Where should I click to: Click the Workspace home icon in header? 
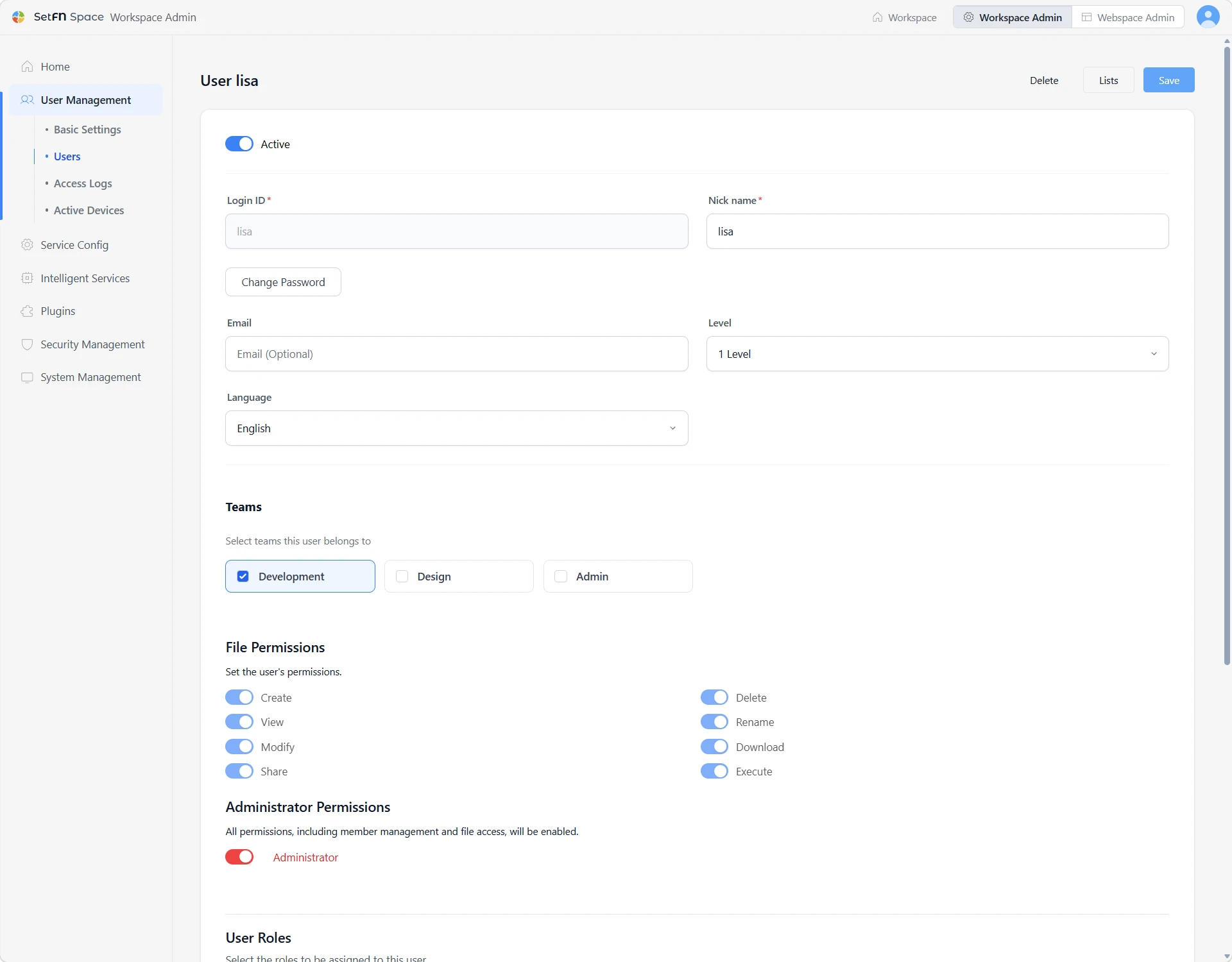877,17
